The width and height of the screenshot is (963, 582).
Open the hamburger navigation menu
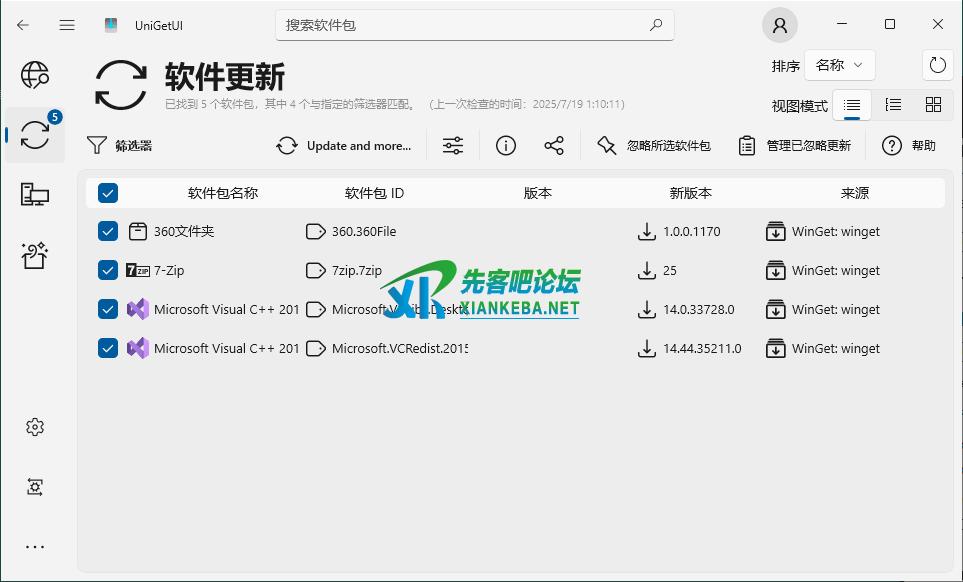67,25
